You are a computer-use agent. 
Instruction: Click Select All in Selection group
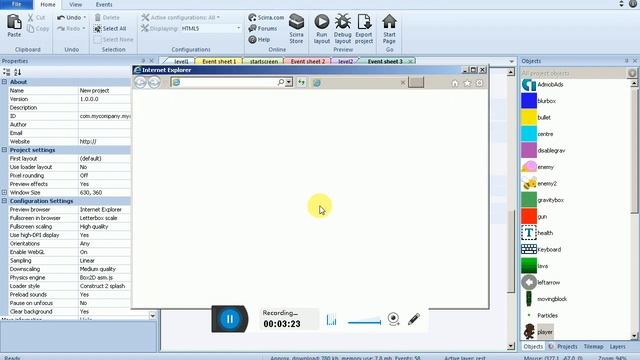tap(110, 29)
